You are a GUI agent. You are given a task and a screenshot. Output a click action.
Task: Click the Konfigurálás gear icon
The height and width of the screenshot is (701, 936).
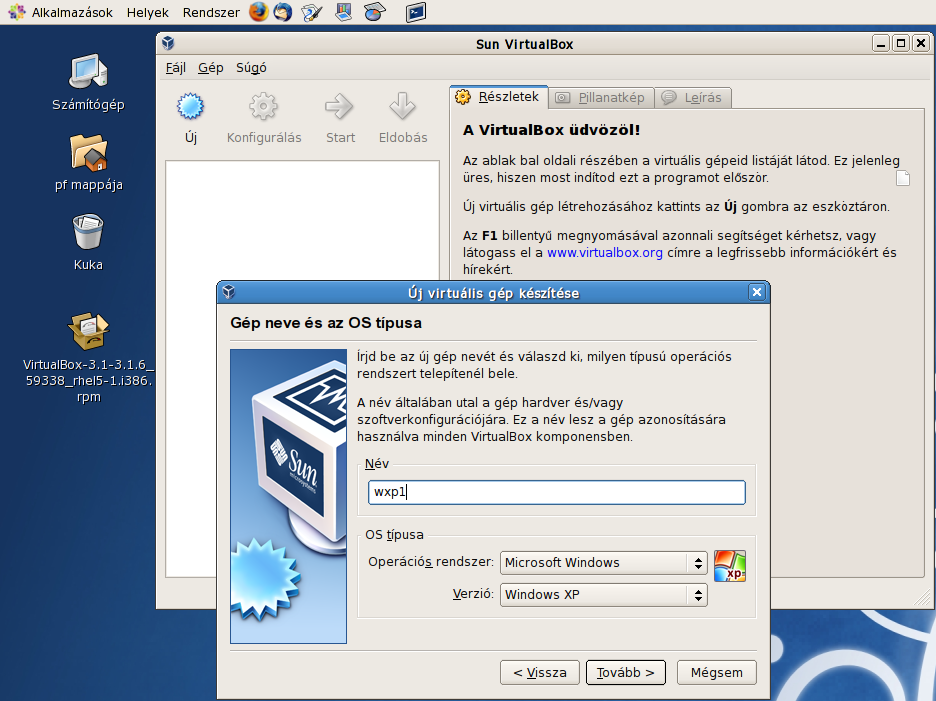[x=263, y=107]
